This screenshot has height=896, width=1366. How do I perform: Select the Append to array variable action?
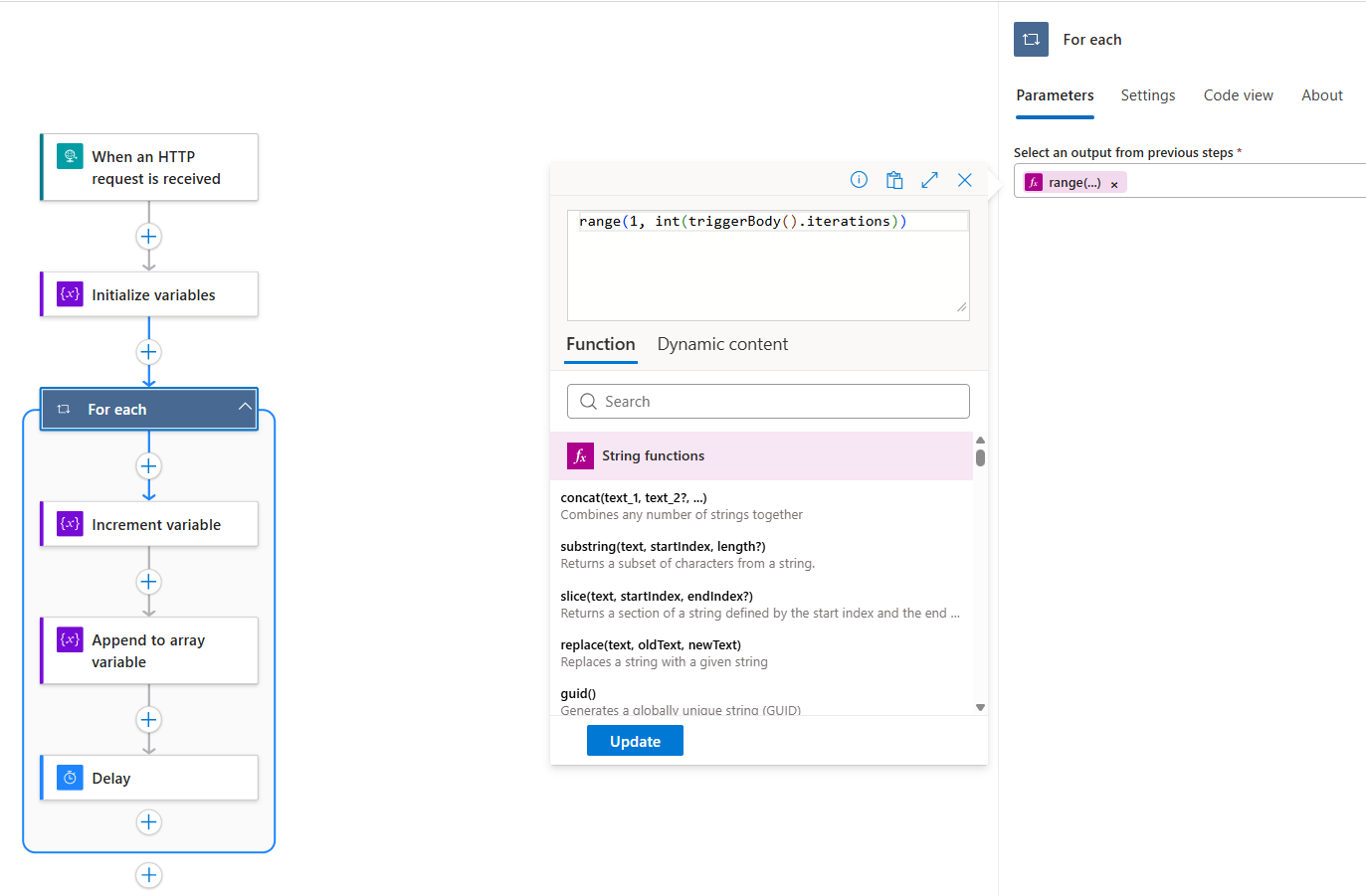(x=149, y=650)
